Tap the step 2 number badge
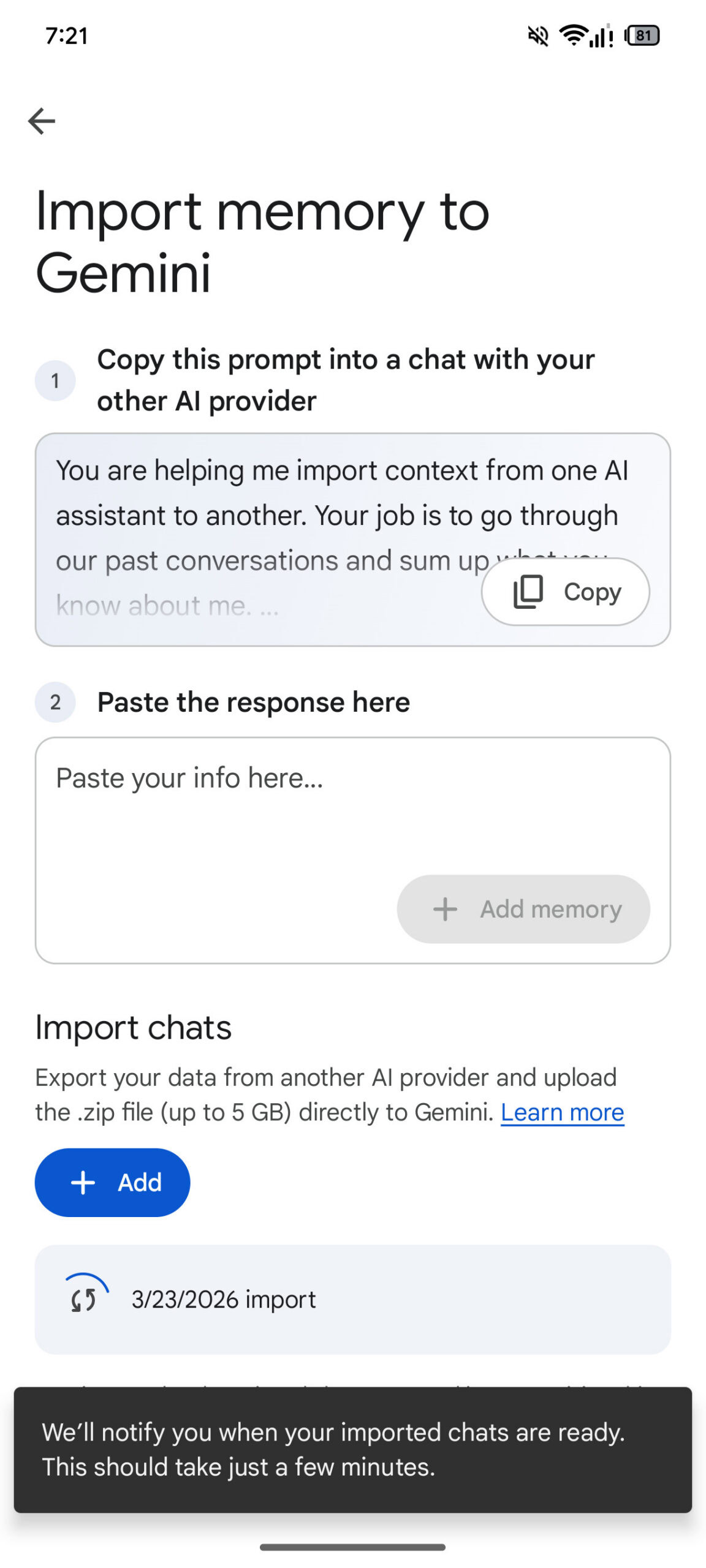 [x=55, y=702]
